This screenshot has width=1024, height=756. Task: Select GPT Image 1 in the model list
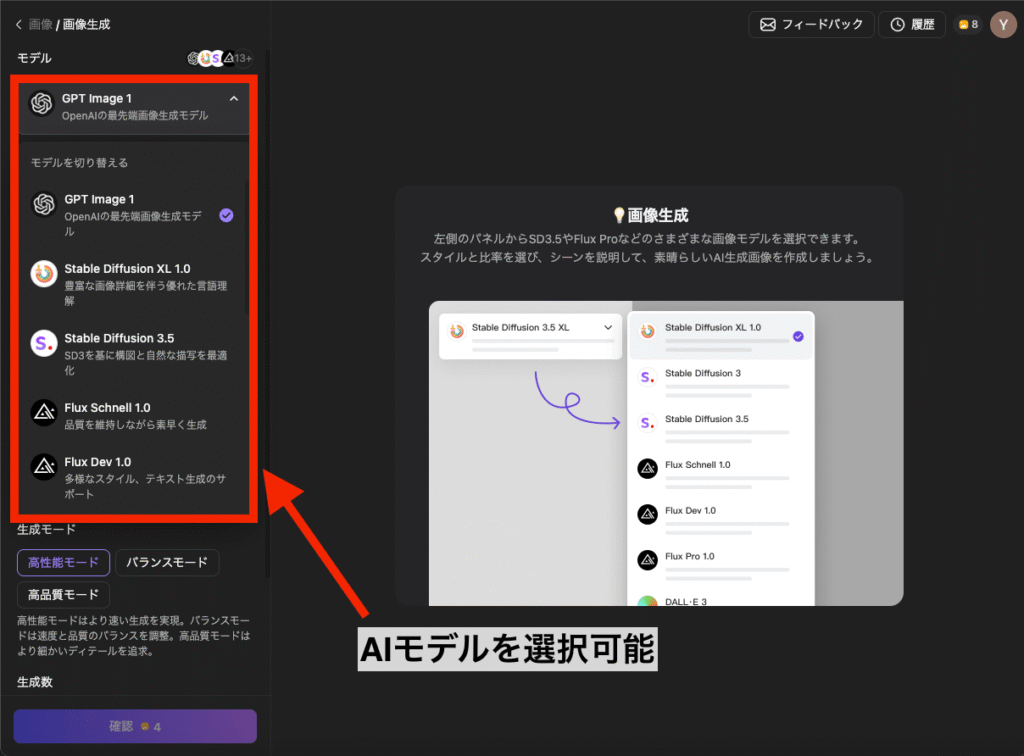133,215
